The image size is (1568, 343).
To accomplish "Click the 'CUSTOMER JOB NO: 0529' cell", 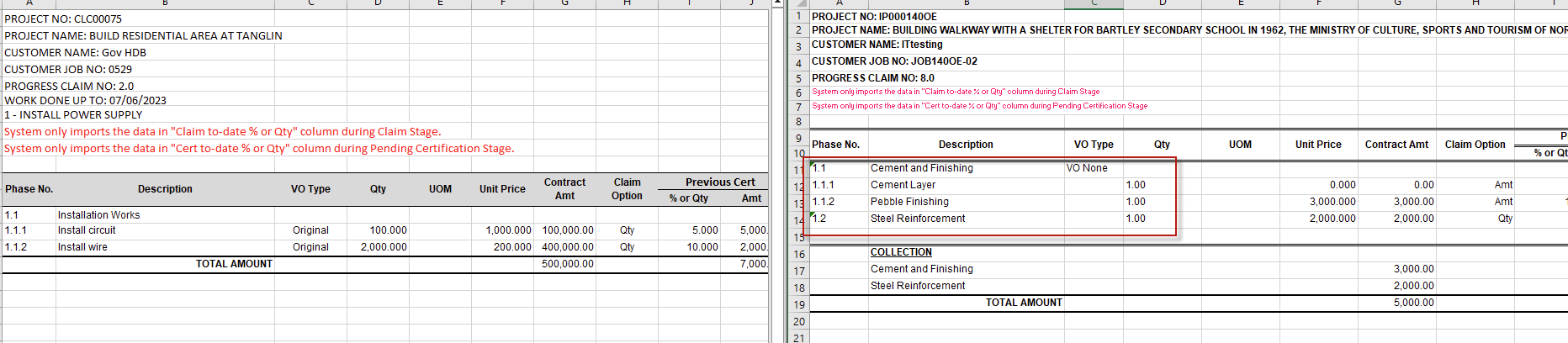I will 68,69.
